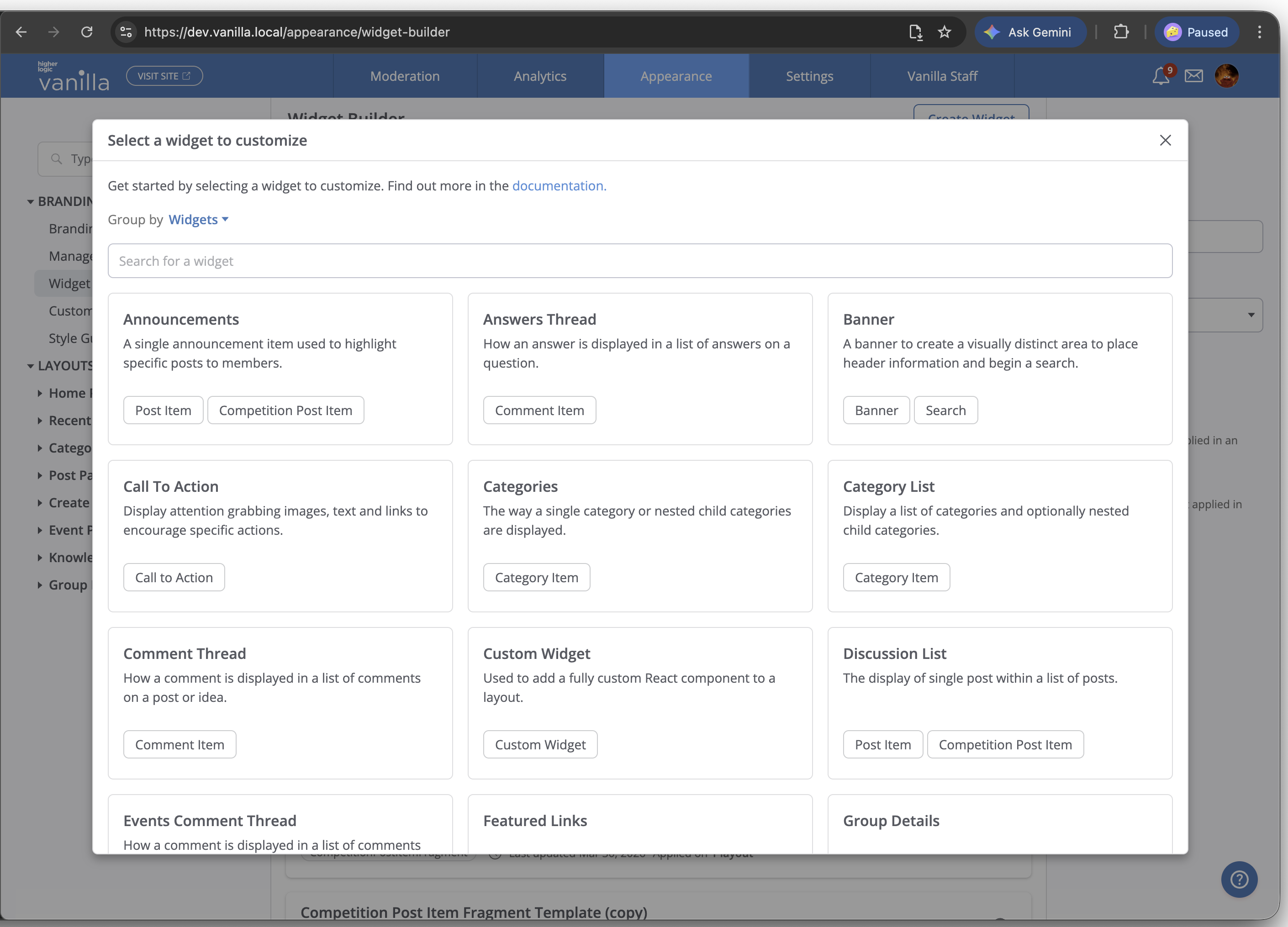Open the Analytics tab
The image size is (1288, 927).
pos(540,76)
